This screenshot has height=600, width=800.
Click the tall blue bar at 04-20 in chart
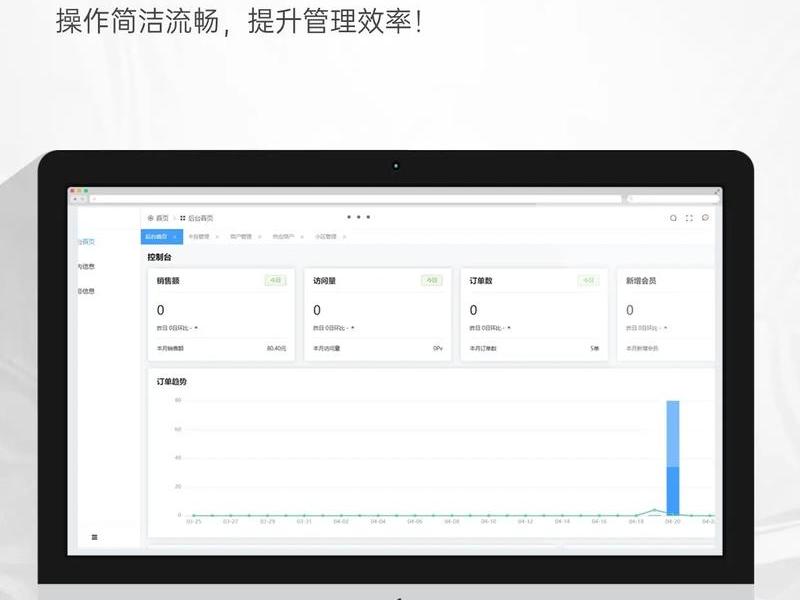673,458
